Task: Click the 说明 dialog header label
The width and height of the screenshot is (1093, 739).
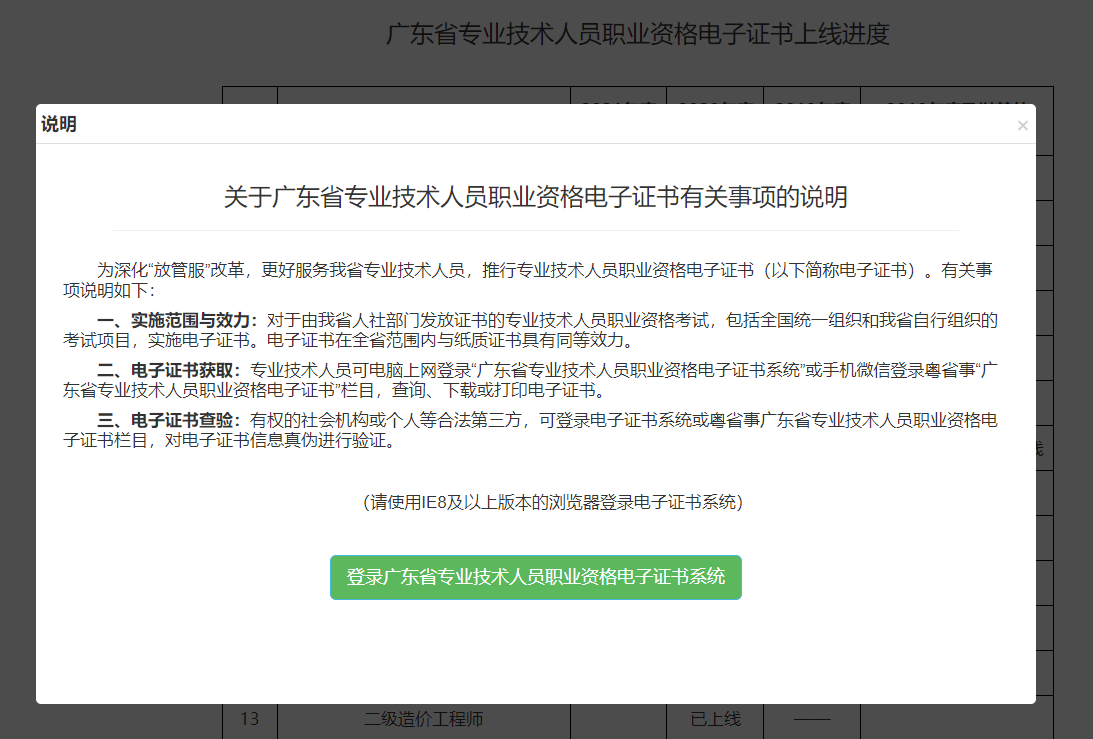Action: pos(59,125)
